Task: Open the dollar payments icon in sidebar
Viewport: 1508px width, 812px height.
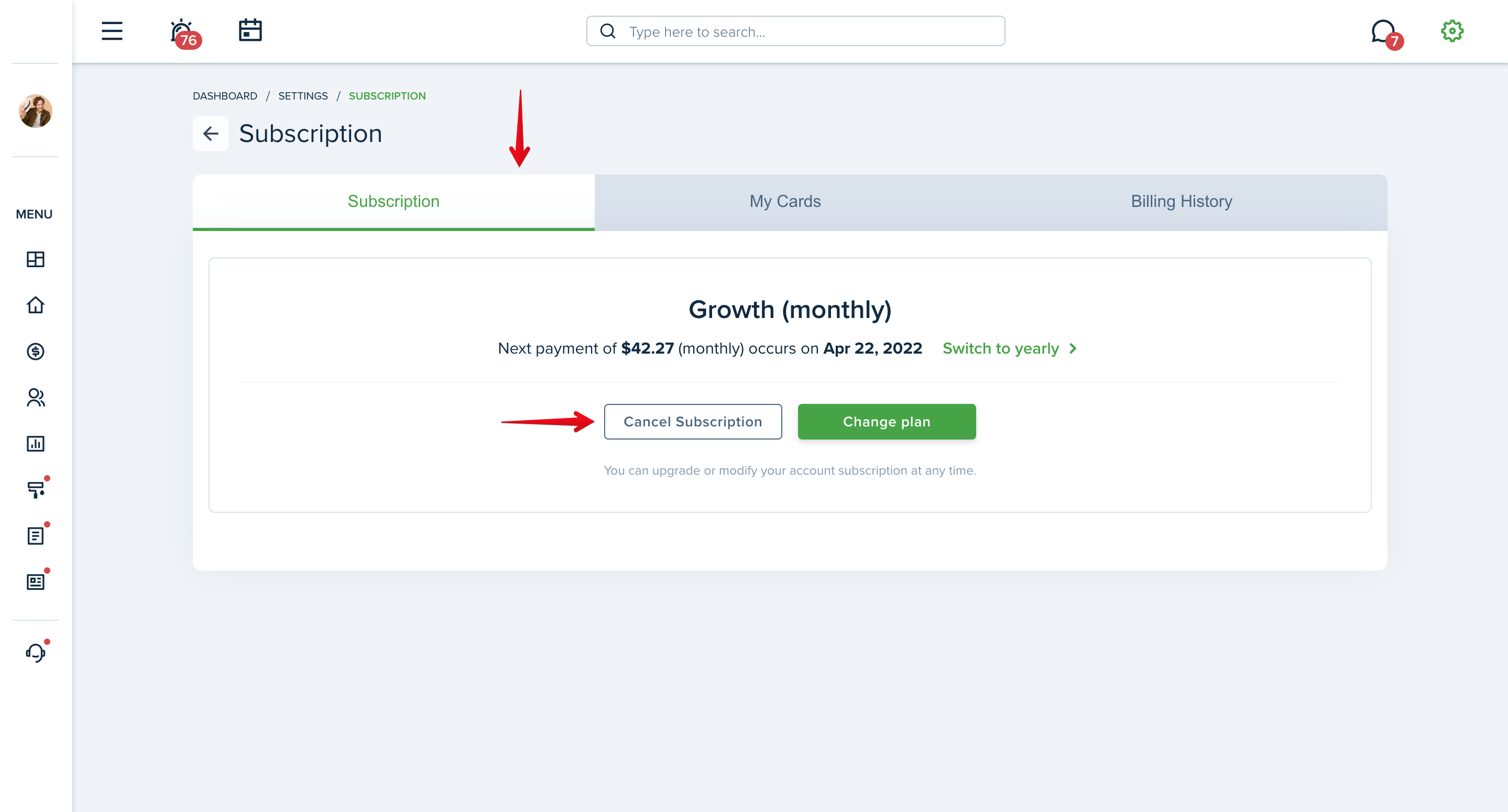Action: point(36,352)
